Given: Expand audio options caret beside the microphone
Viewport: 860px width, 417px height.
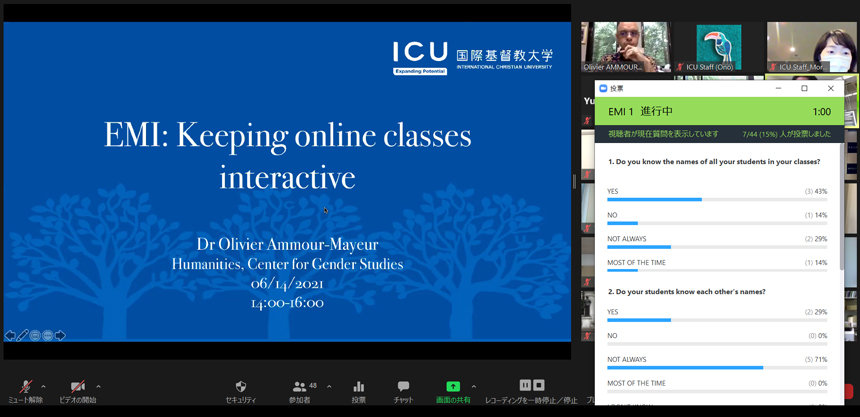Looking at the screenshot, I should tap(43, 386).
